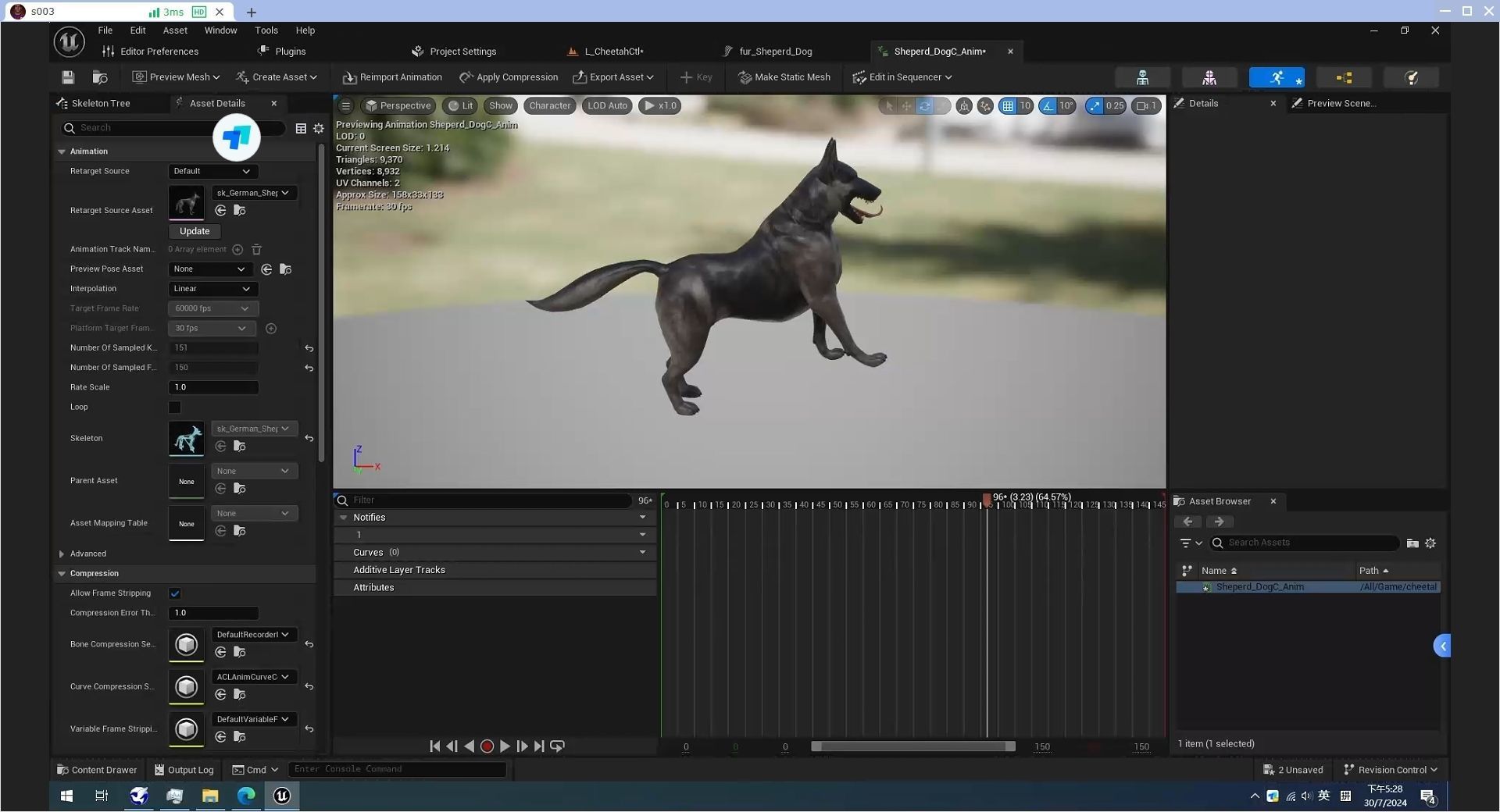
Task: Click the Update retarget source button
Action: coord(195,232)
